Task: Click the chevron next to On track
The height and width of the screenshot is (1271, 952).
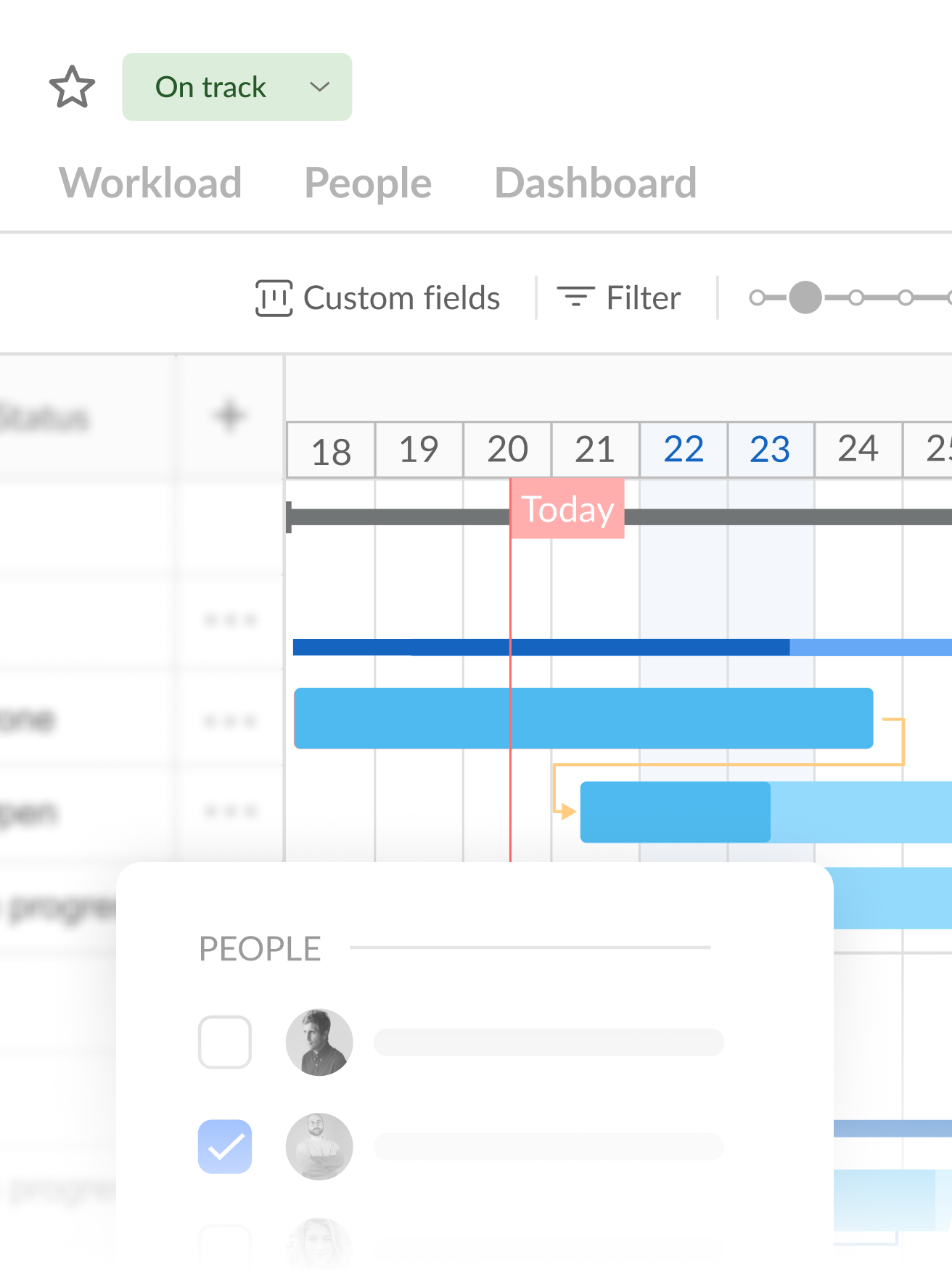Action: coord(319,87)
